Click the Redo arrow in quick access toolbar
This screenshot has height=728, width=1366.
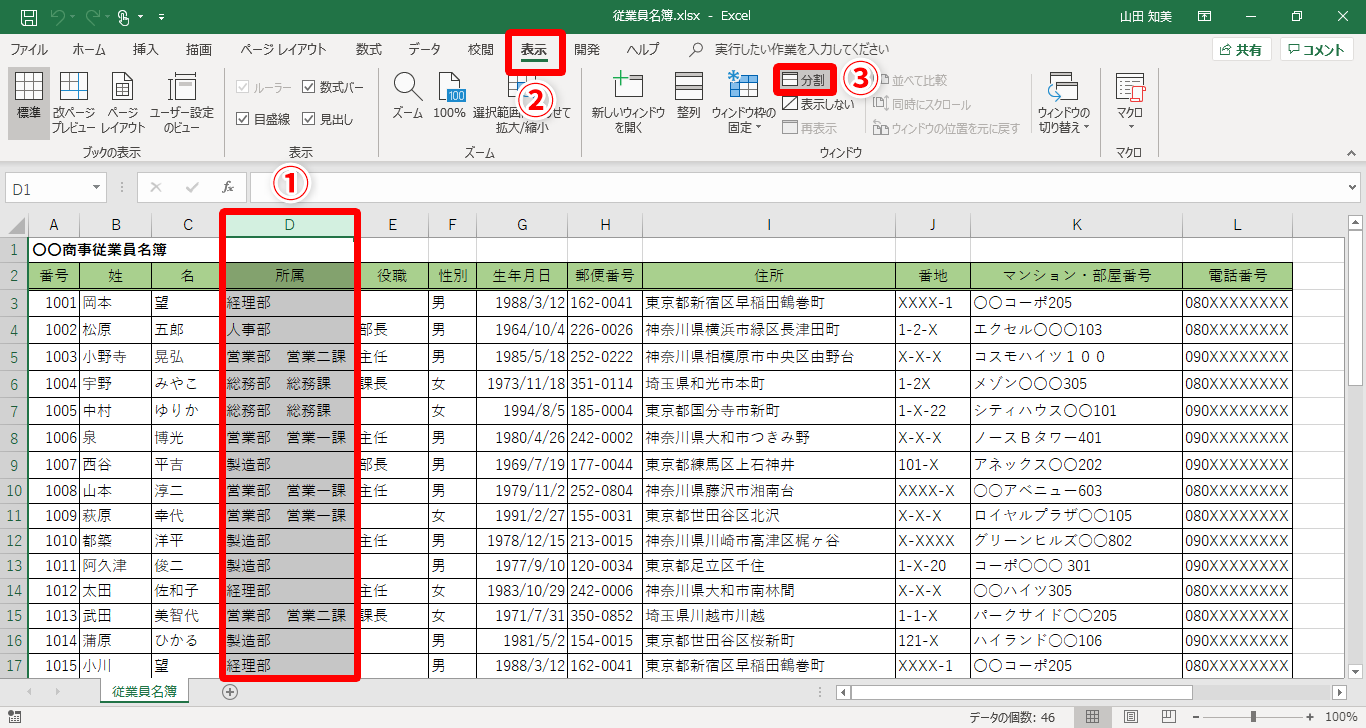[91, 17]
